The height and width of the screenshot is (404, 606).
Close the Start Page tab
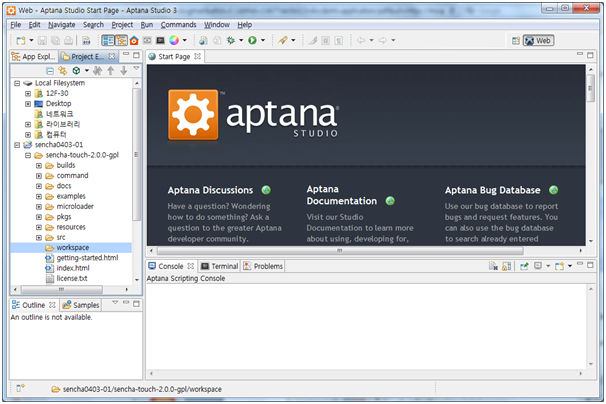click(x=197, y=56)
